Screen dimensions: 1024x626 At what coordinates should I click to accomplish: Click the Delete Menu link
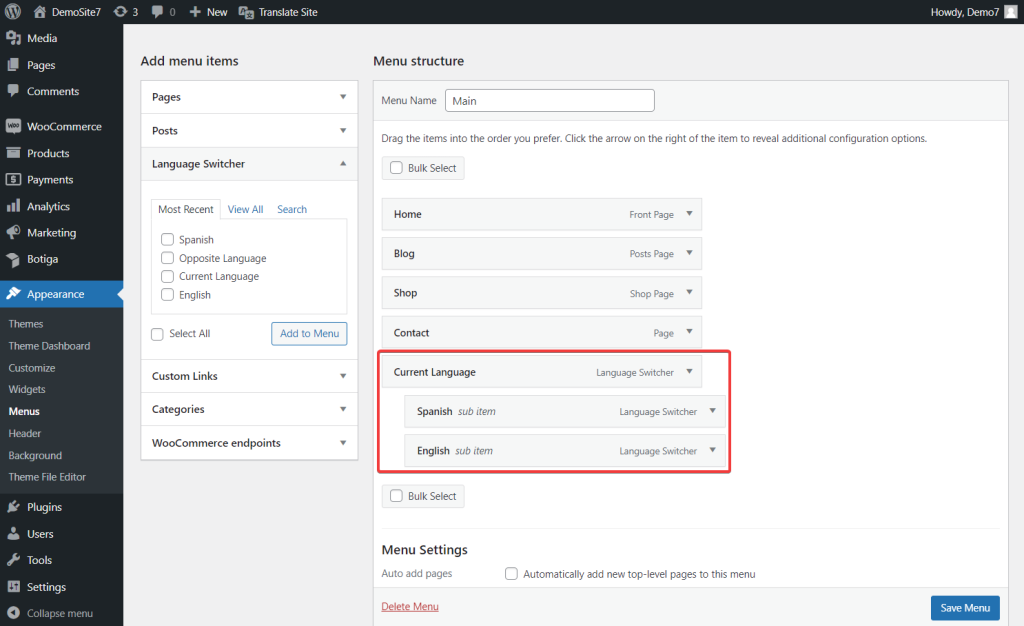point(409,606)
